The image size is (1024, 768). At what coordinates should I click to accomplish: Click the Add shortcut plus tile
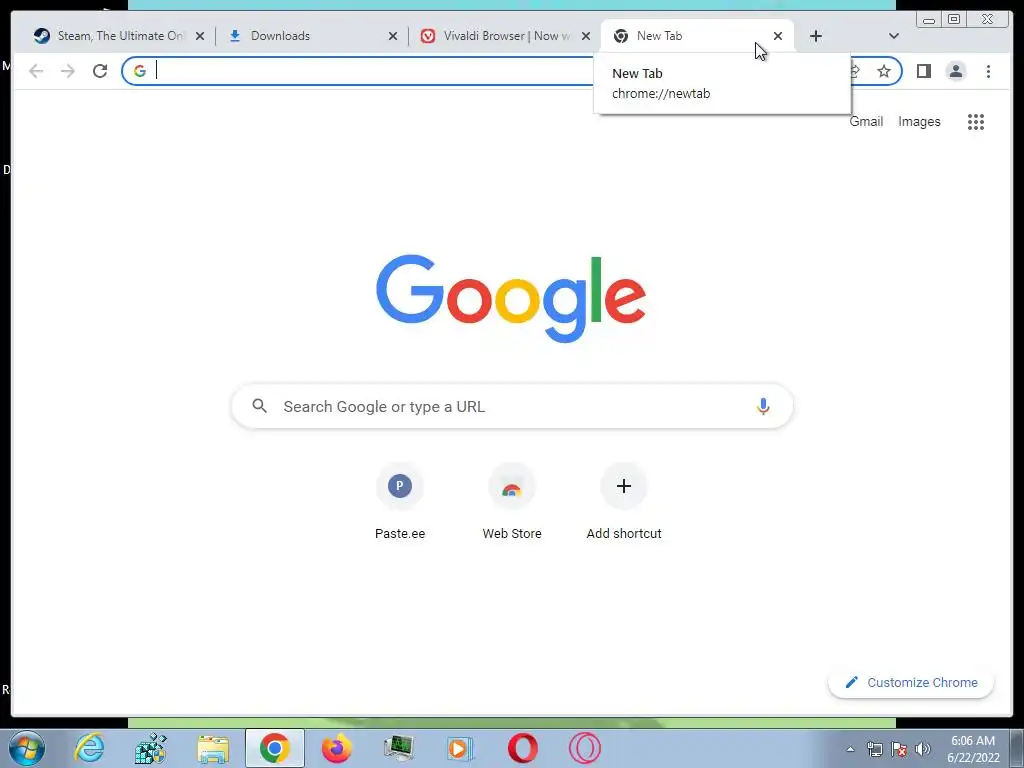pos(624,502)
